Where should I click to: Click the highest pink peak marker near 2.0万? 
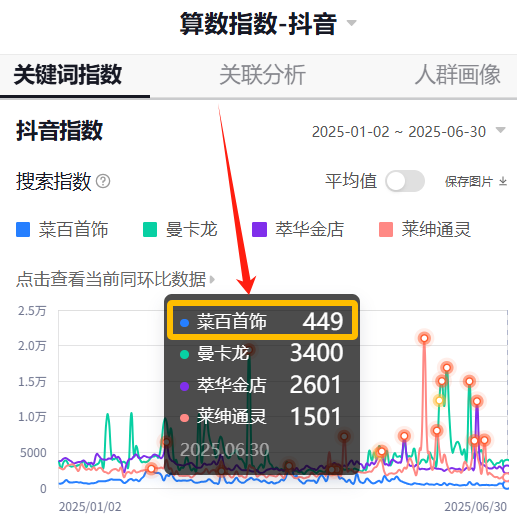click(x=424, y=339)
